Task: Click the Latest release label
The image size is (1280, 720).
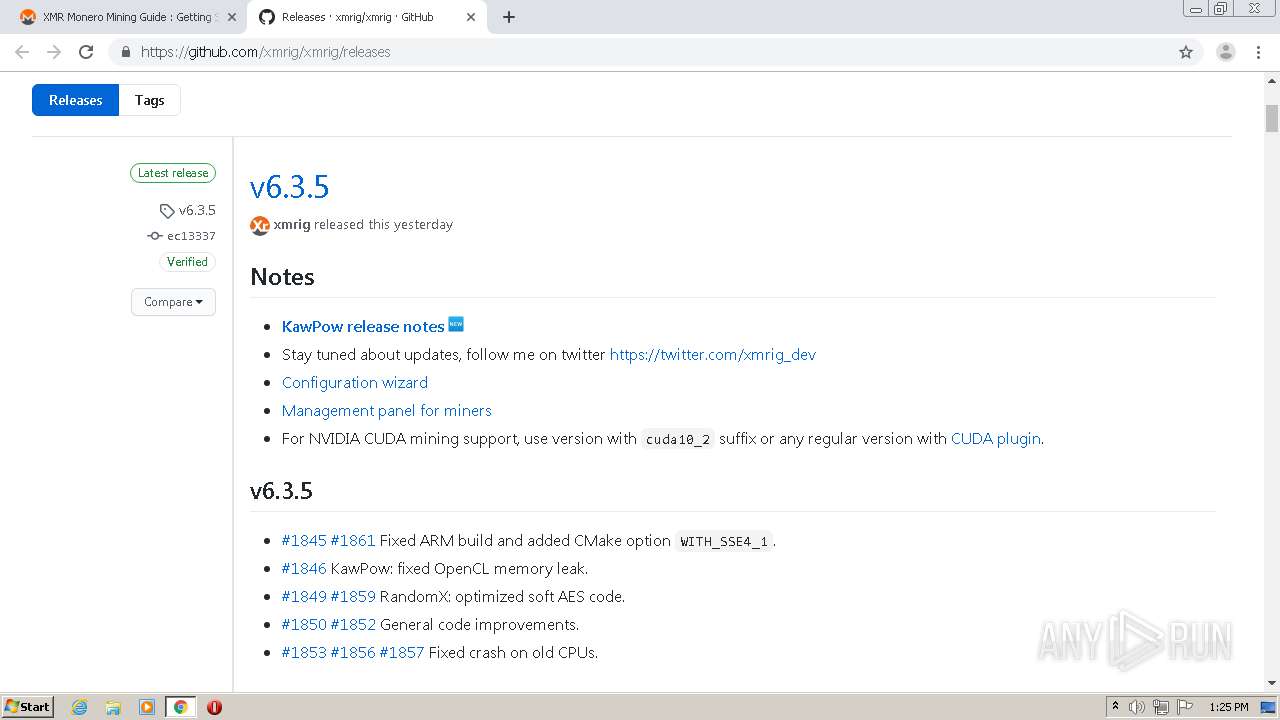Action: pos(173,173)
